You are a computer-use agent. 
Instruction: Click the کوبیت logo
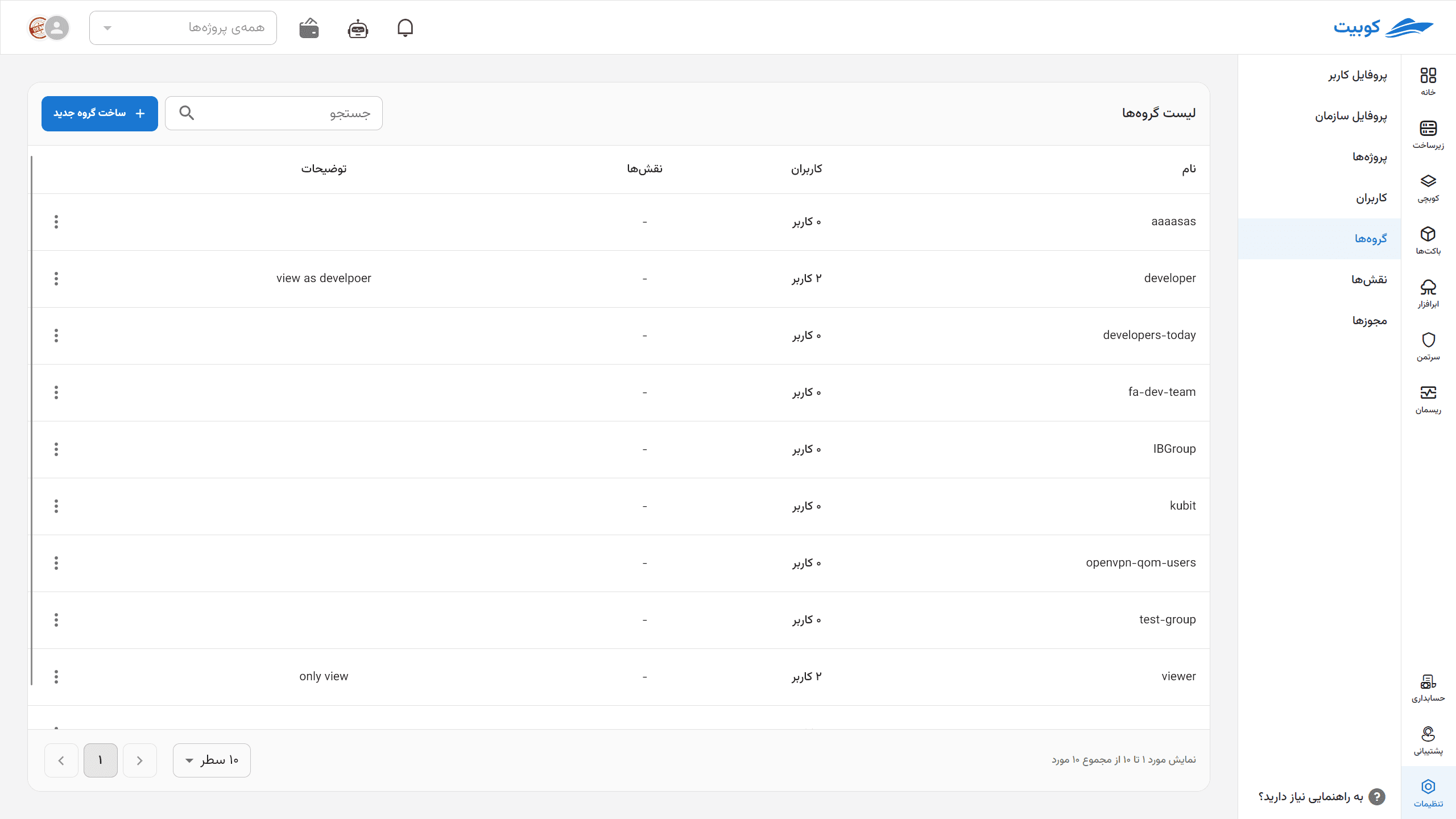(1383, 27)
